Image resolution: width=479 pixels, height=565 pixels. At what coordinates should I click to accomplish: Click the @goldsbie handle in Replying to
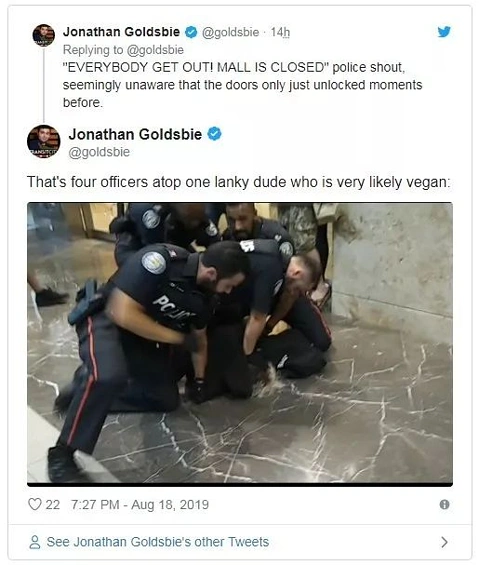pyautogui.click(x=155, y=50)
